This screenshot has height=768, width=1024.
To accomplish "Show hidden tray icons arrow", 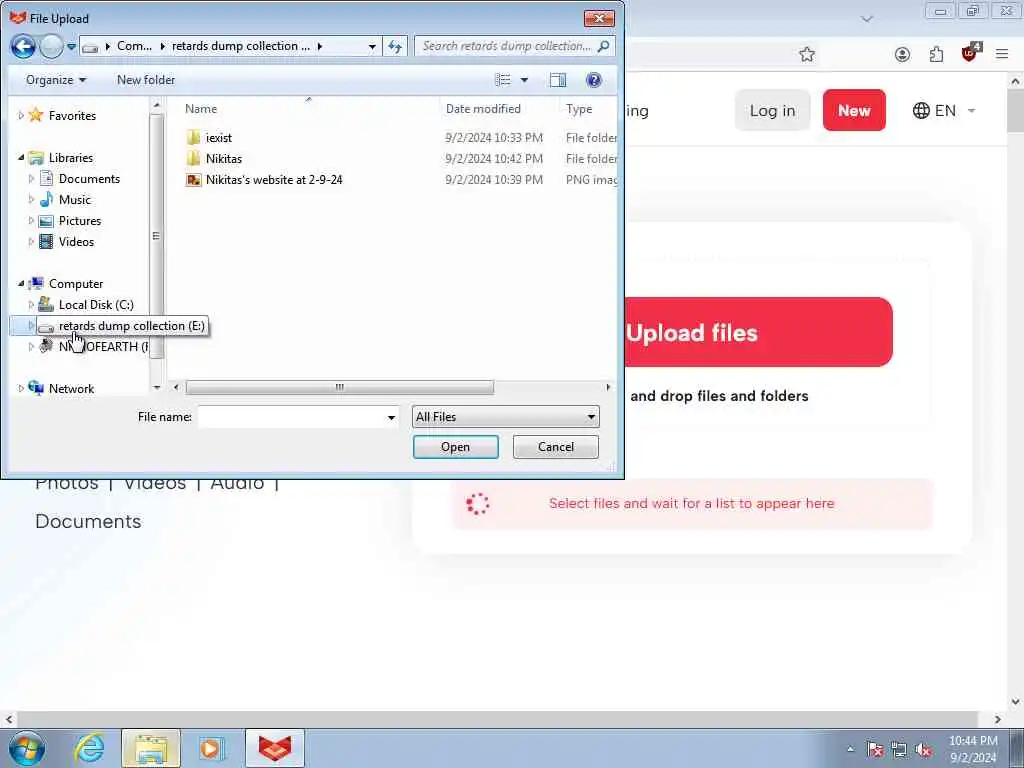I will click(850, 749).
